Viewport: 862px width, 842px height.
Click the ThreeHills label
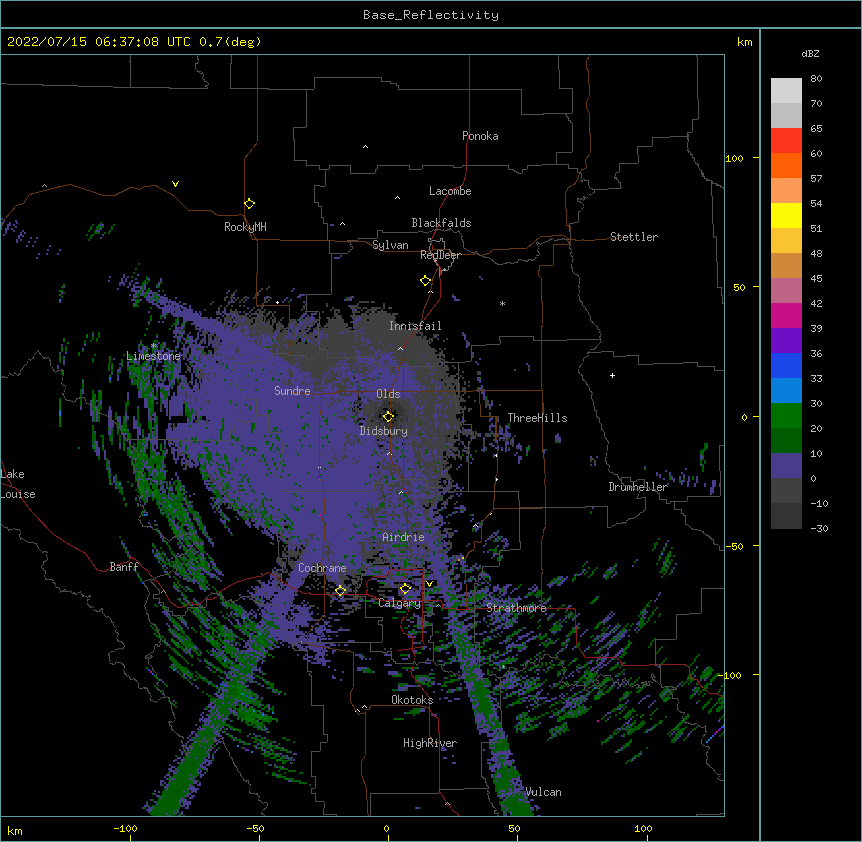tap(537, 418)
